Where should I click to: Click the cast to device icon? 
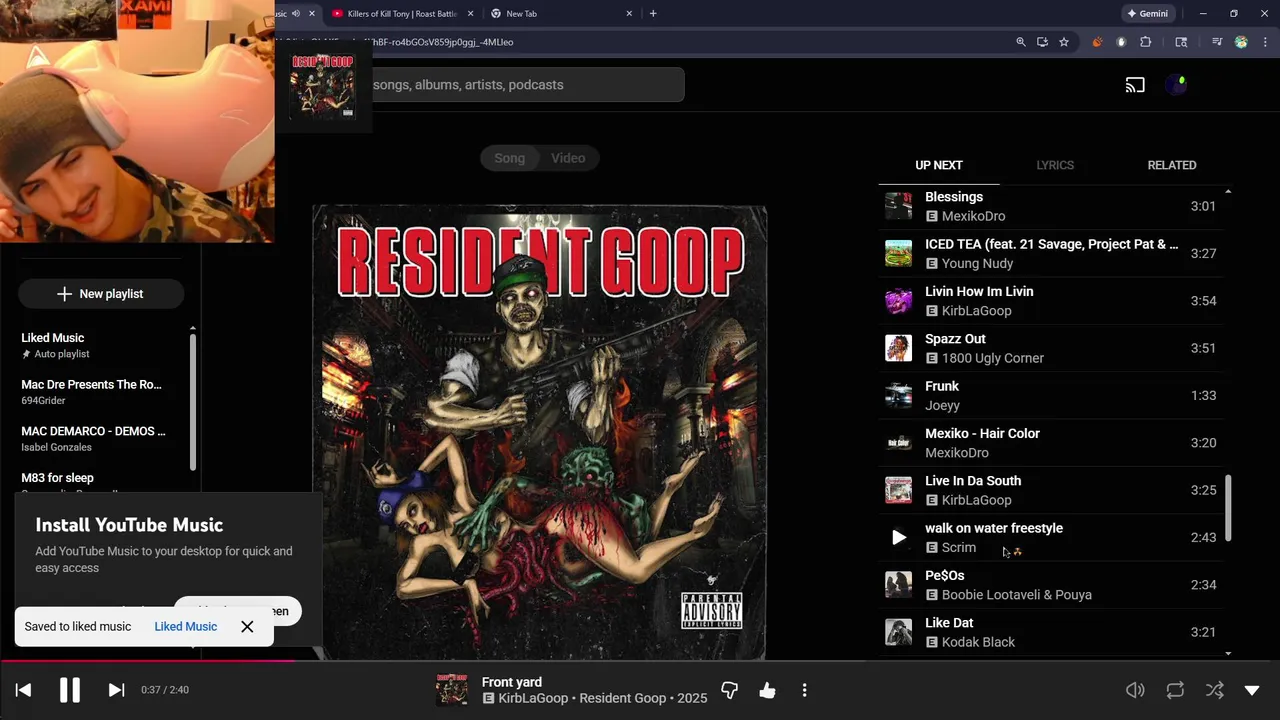[1135, 85]
